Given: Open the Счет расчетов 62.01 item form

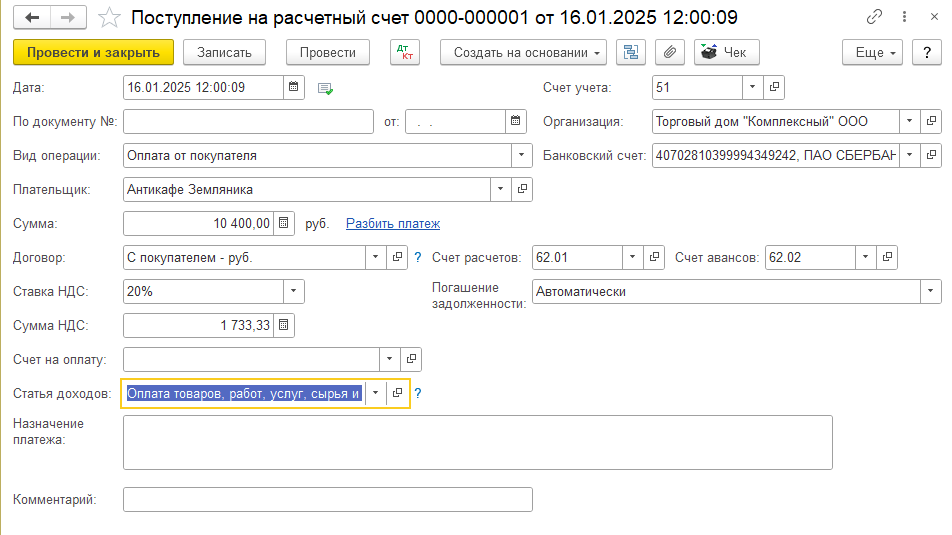Looking at the screenshot, I should coord(654,257).
